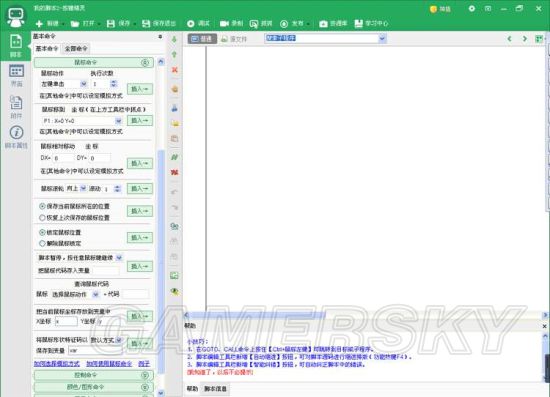550x397 pixels.
Task: Click the 执行次数 spinner arrows
Action: [114, 84]
